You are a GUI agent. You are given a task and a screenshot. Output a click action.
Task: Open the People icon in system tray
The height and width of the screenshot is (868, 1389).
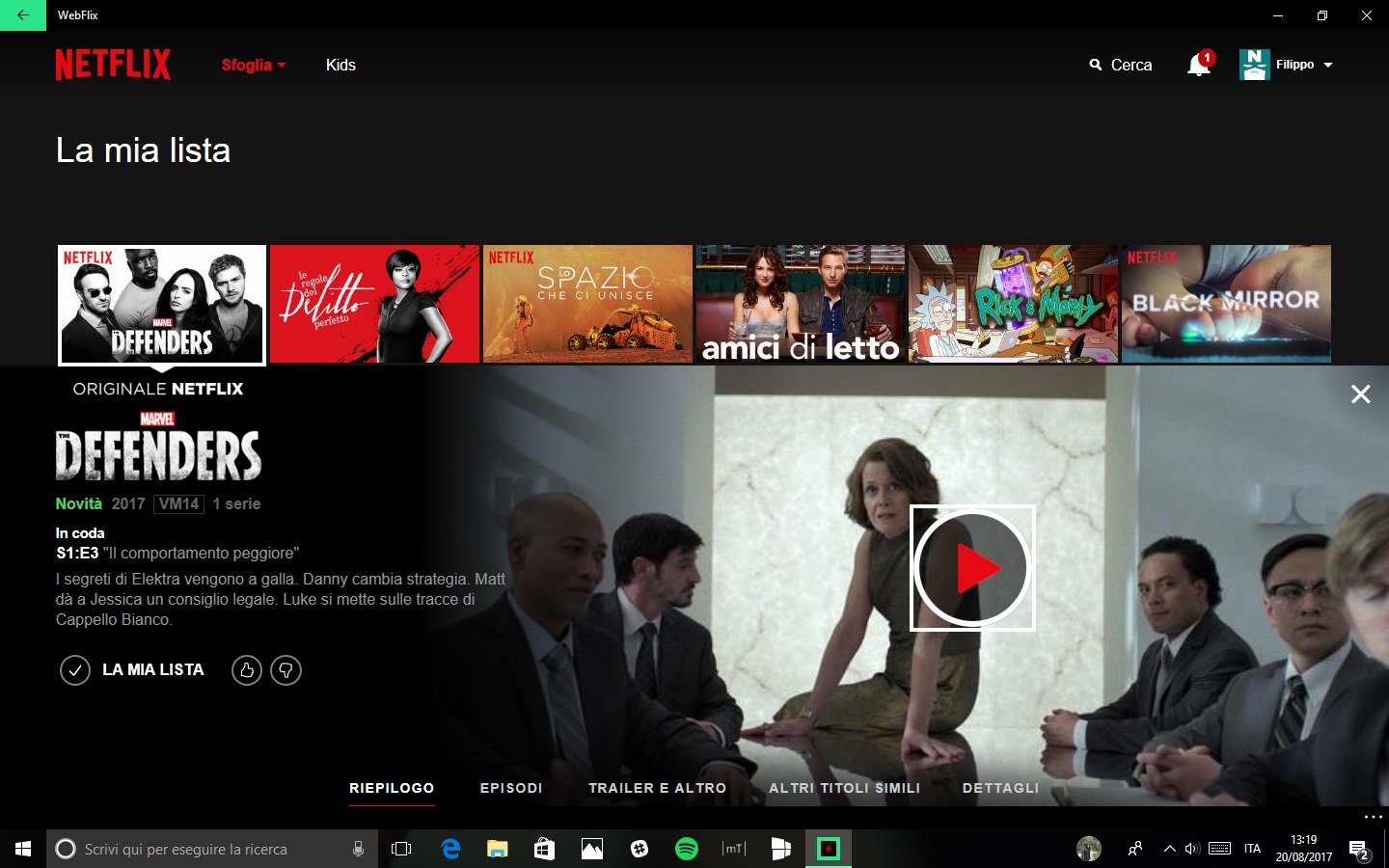(1135, 849)
